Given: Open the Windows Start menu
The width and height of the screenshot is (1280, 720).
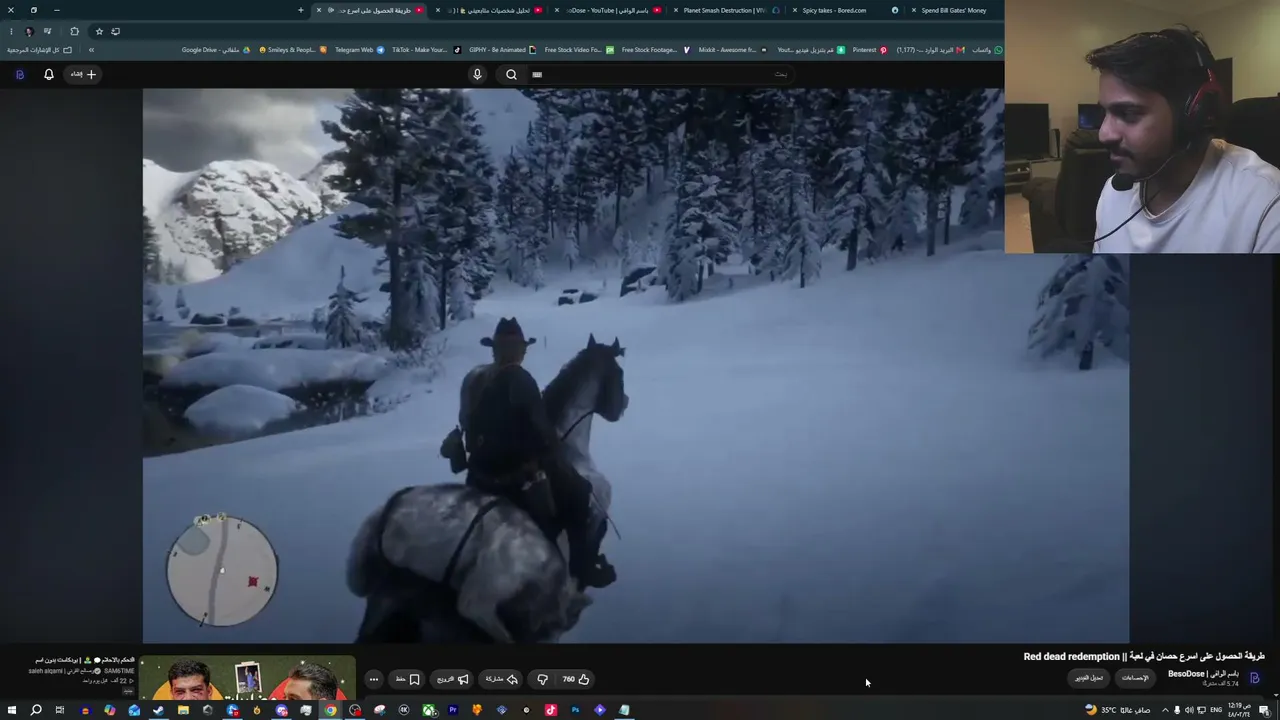Looking at the screenshot, I should click(x=12, y=710).
